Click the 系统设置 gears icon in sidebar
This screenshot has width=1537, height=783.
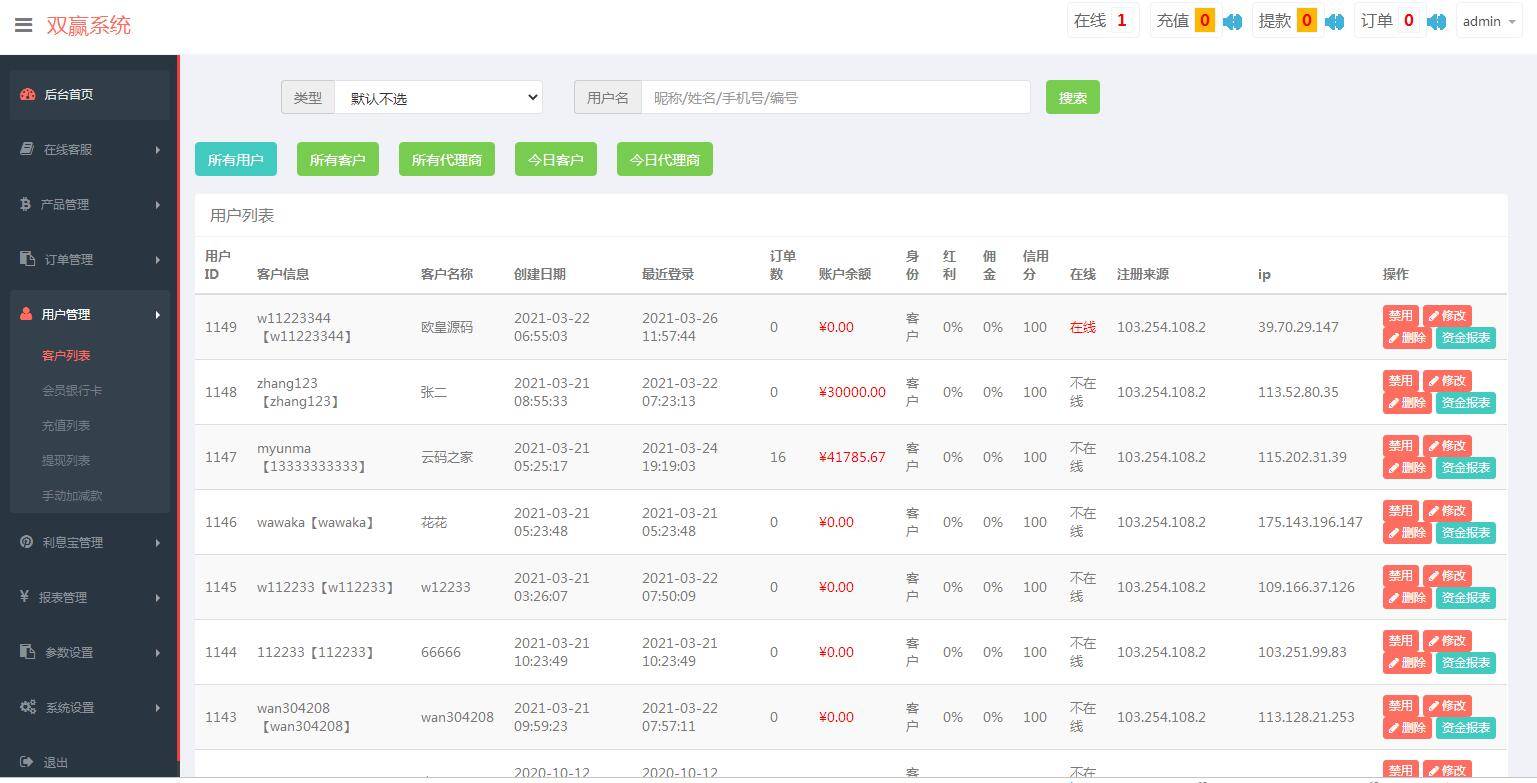[28, 707]
